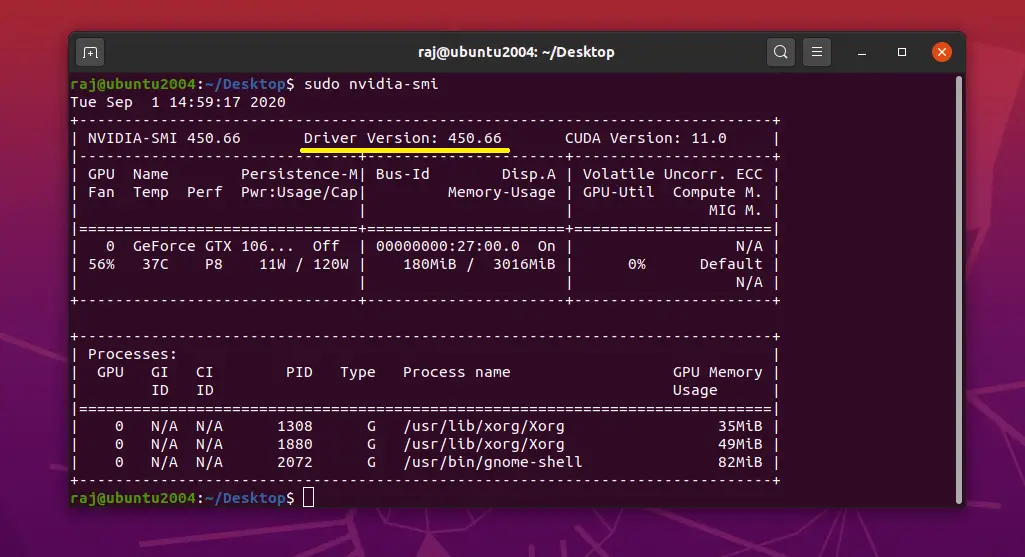Click the power usage 11W / 120W

click(304, 264)
